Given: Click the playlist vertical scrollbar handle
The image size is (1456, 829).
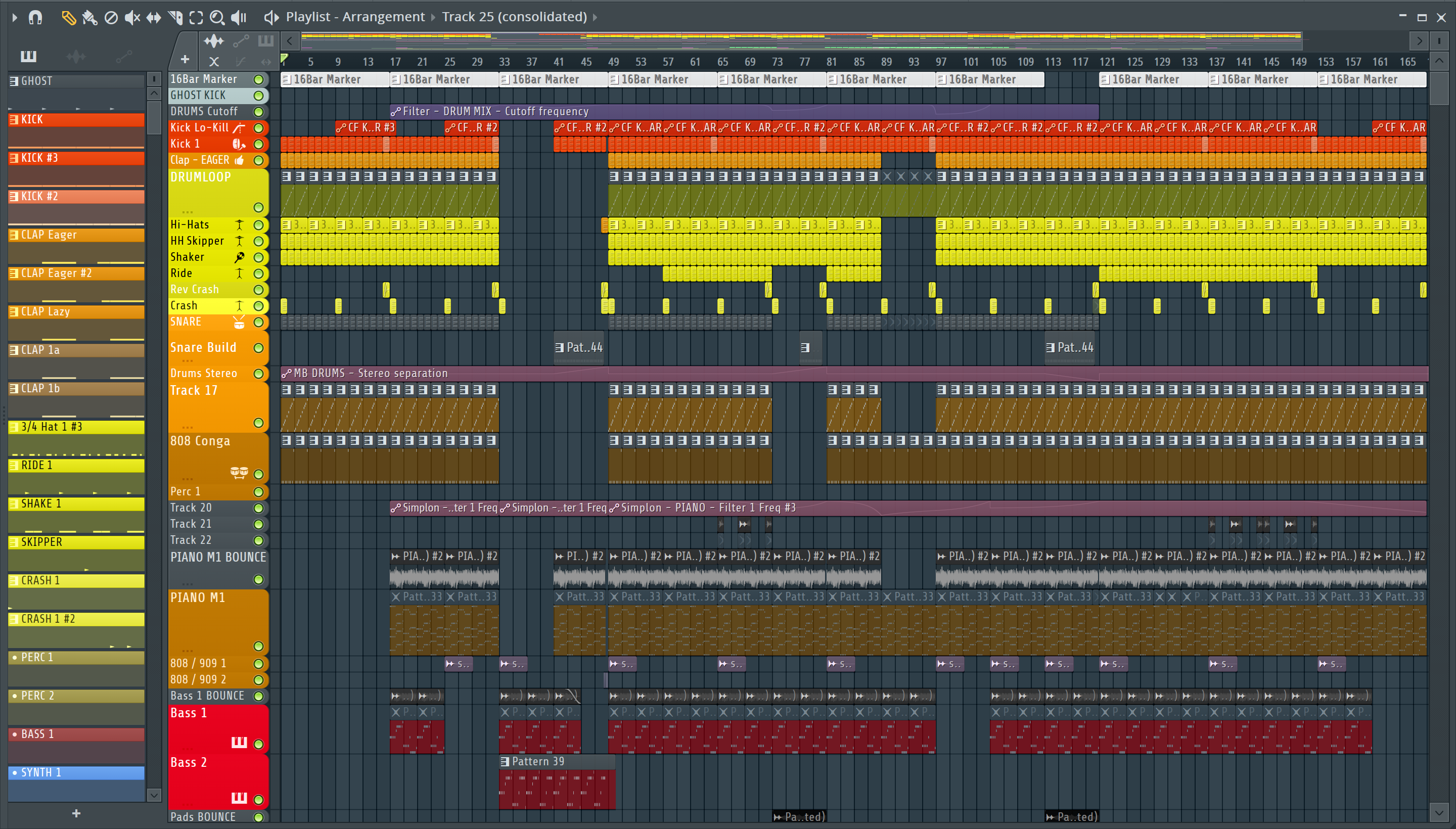Looking at the screenshot, I should (x=1439, y=87).
